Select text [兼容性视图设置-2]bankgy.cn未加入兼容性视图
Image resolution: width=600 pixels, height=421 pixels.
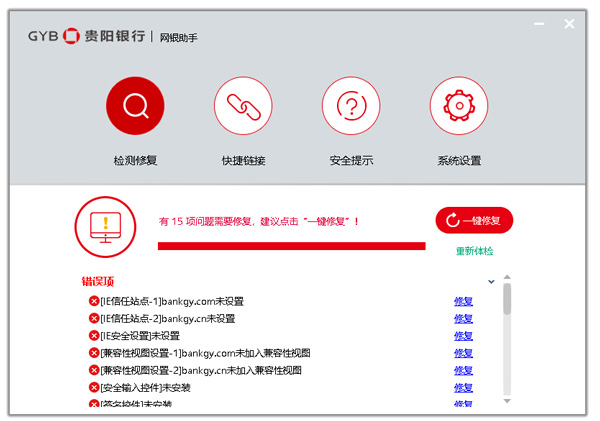click(201, 370)
